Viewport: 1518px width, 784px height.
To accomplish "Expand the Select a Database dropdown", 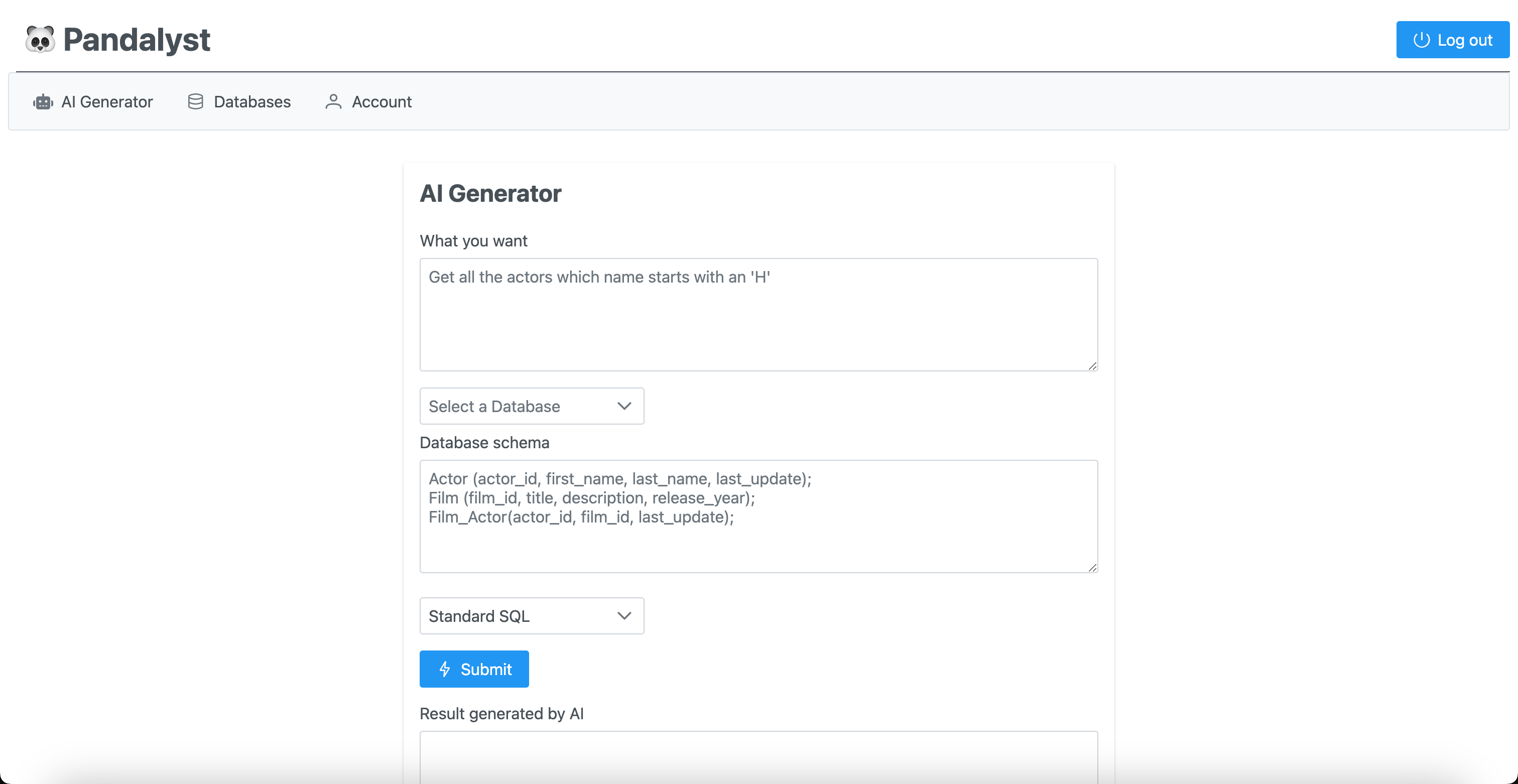I will coord(532,406).
